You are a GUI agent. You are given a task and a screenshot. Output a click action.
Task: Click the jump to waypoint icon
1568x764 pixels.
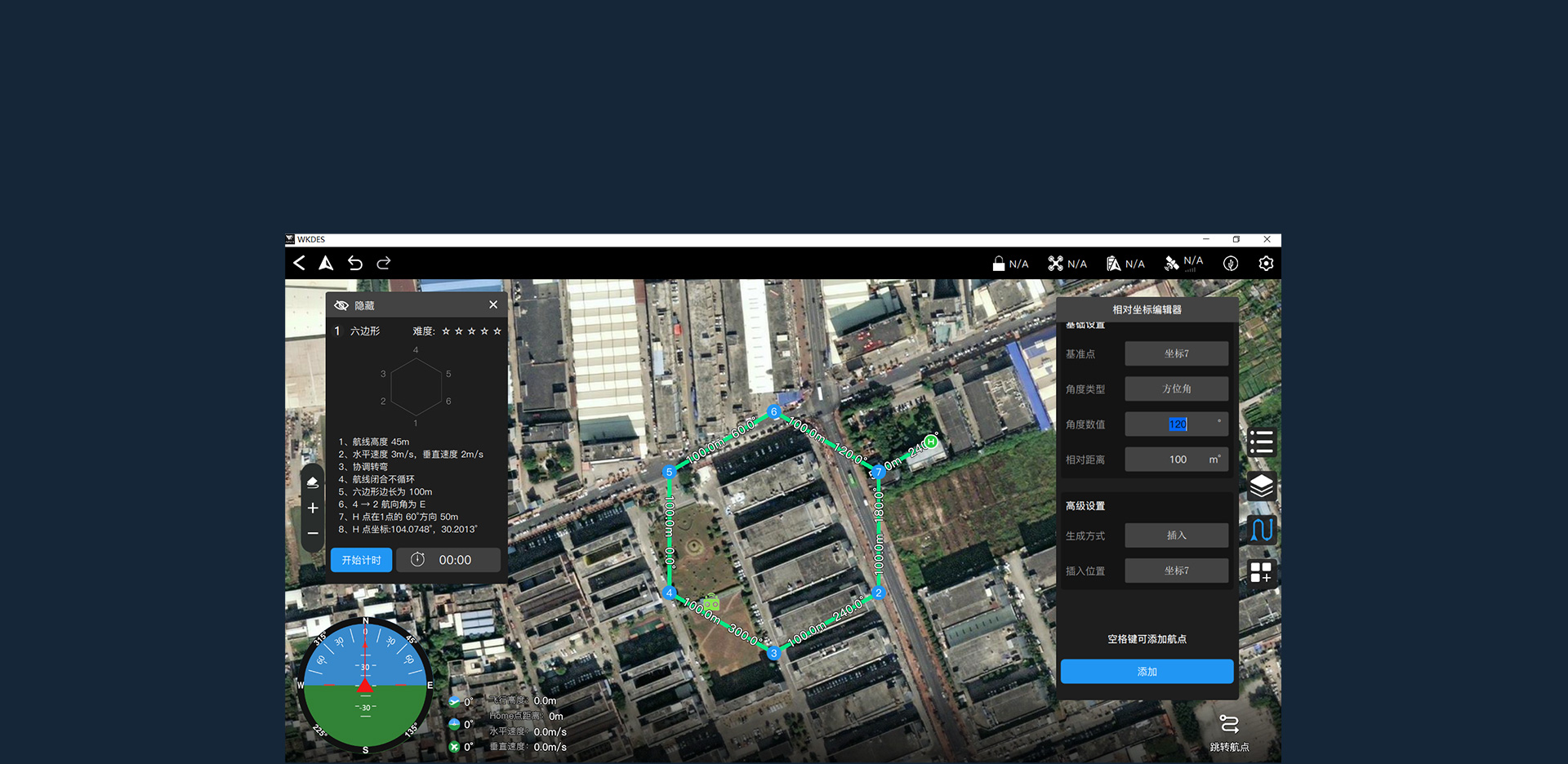point(1229,725)
